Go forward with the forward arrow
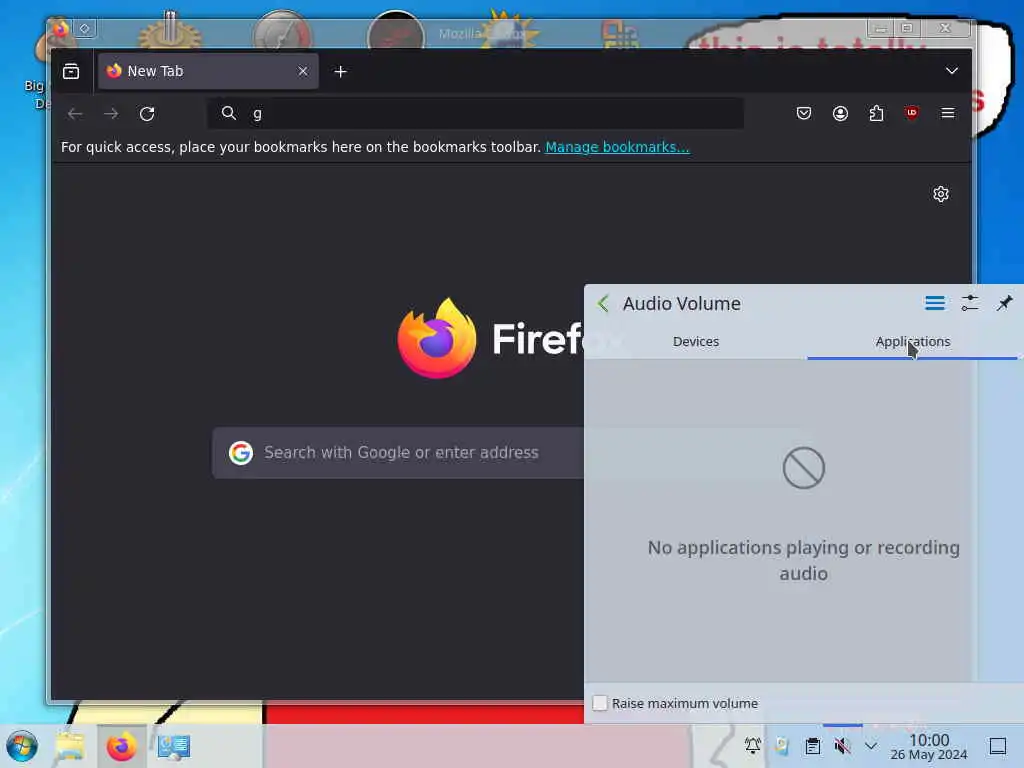The image size is (1024, 768). tap(111, 114)
